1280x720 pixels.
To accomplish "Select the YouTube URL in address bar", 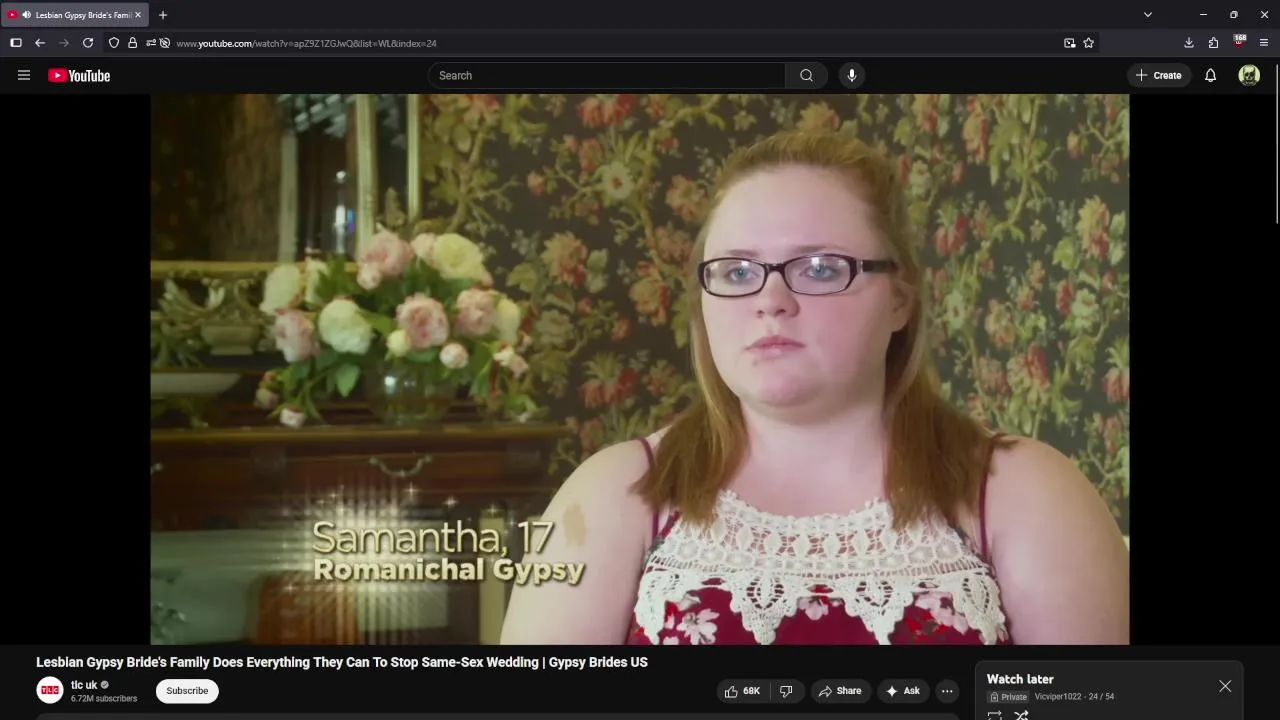I will 306,43.
